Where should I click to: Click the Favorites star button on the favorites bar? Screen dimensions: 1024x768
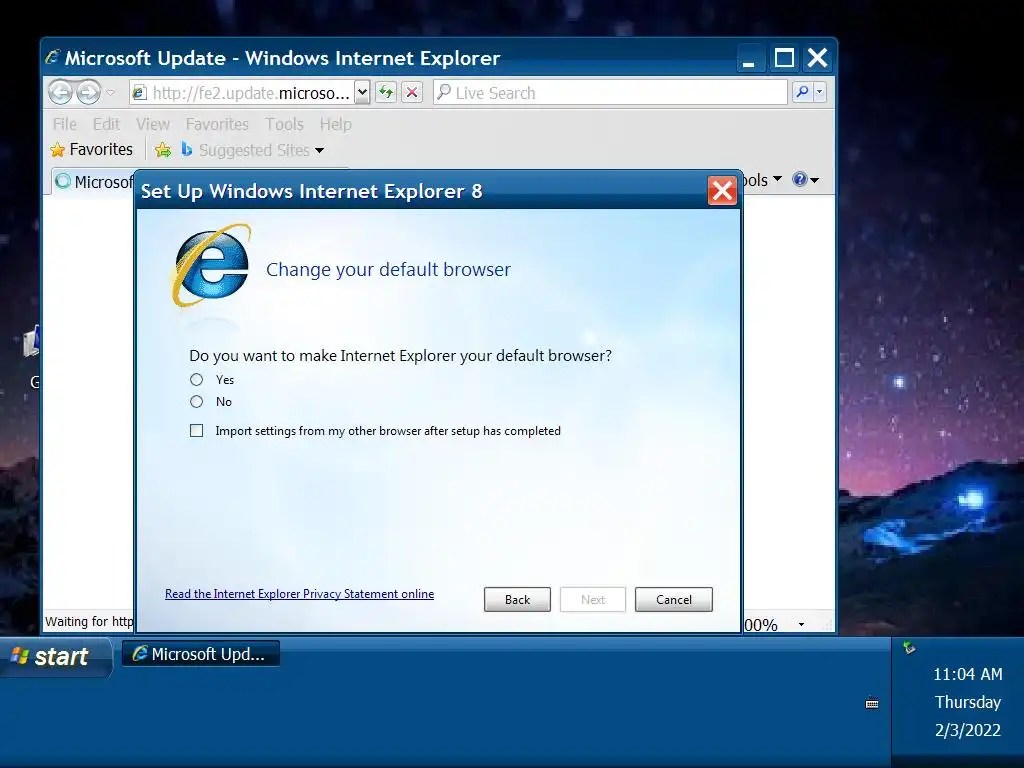[91, 150]
